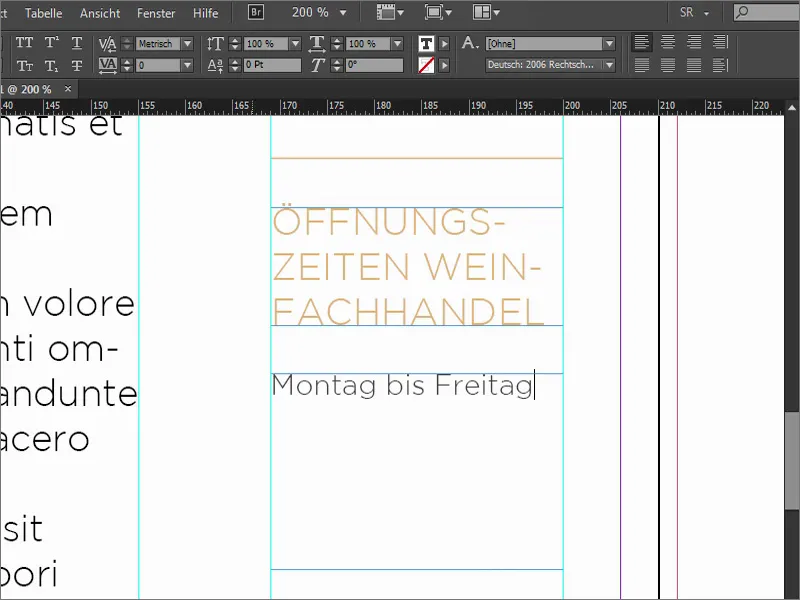Click the Horizontal Scale icon
The width and height of the screenshot is (800, 600).
[317, 44]
